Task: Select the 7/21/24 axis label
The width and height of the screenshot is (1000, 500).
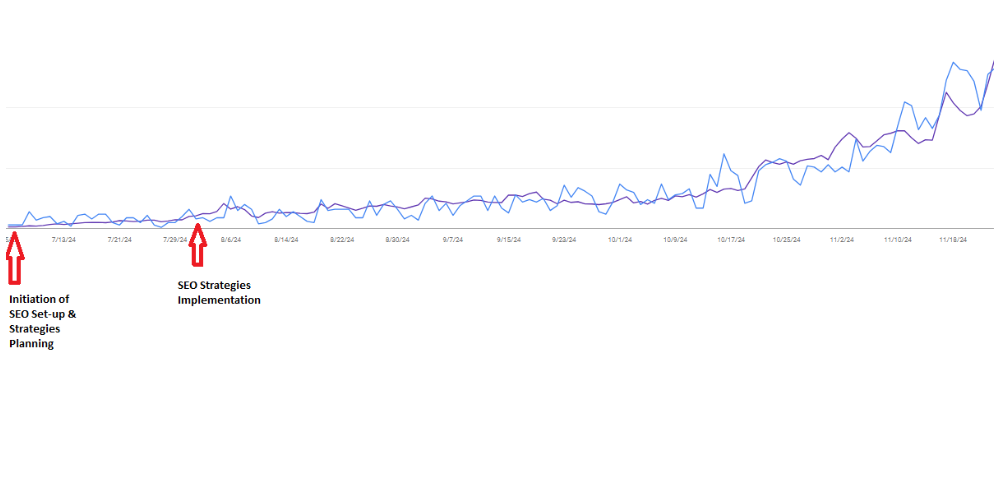Action: (x=119, y=240)
